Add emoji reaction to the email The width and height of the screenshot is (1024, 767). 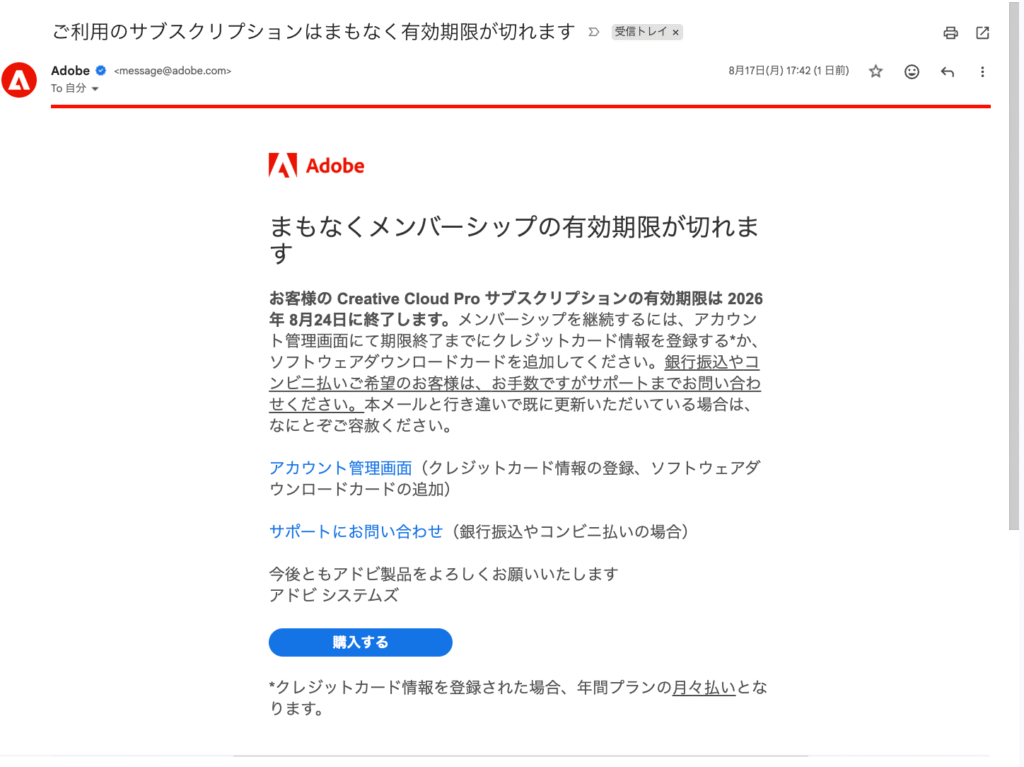pos(912,71)
